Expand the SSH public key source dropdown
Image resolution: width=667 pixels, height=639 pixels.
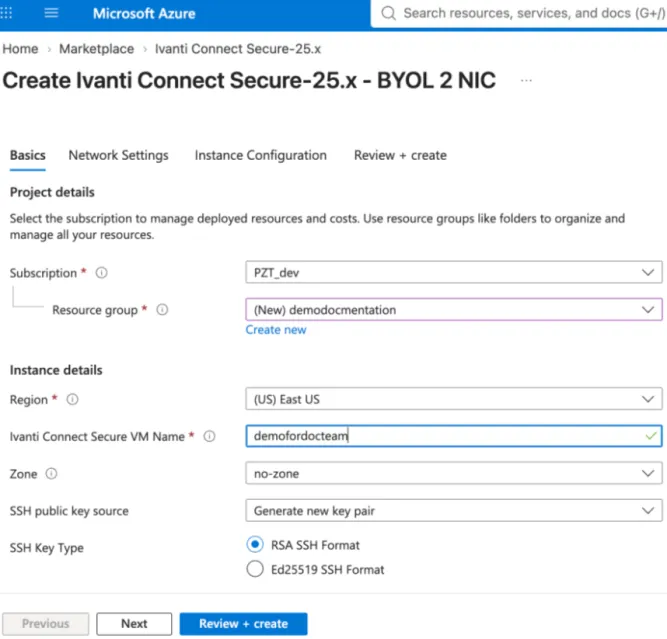[x=453, y=511]
